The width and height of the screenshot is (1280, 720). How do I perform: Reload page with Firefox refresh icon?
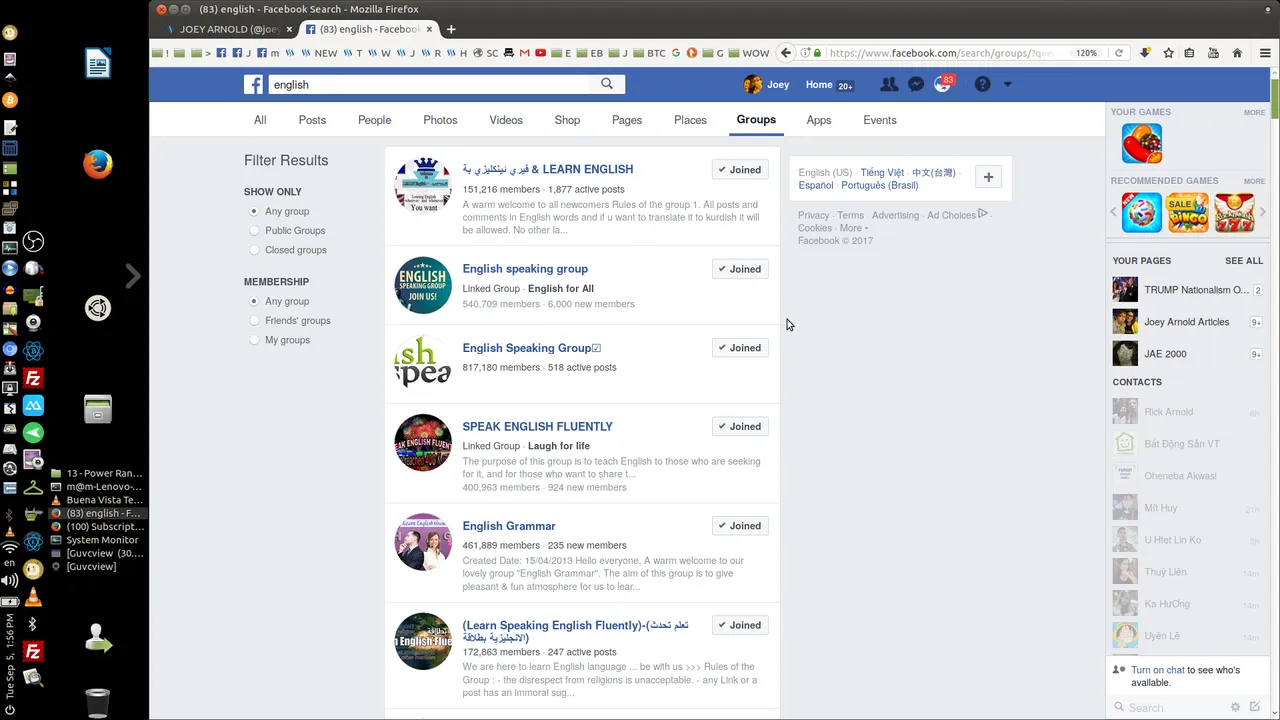click(x=1119, y=53)
